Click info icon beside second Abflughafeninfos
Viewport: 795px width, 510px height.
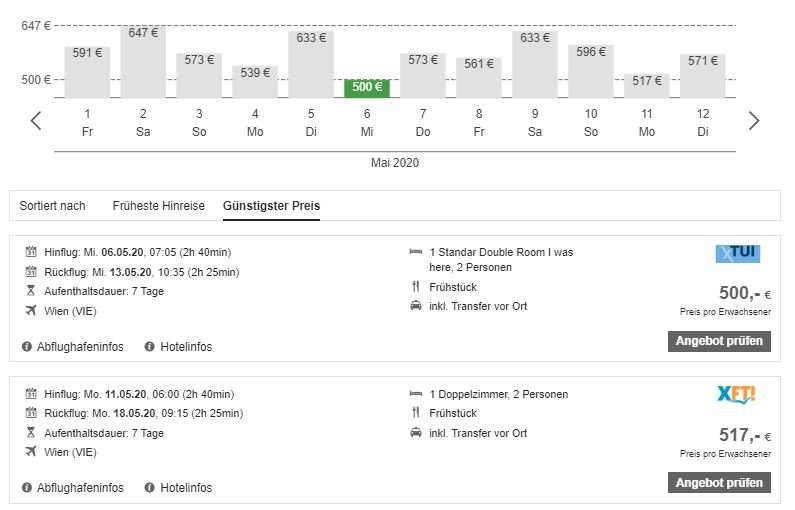click(x=27, y=488)
